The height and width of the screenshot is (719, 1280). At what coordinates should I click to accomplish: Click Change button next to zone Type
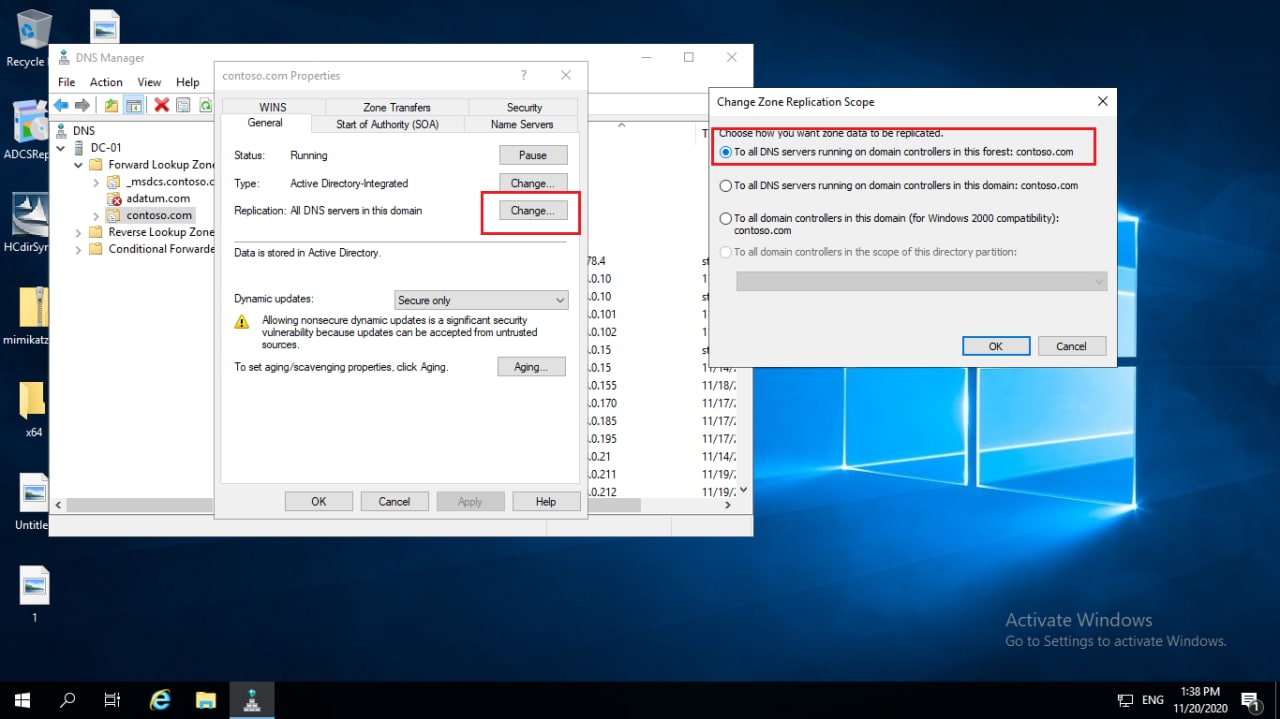[533, 183]
